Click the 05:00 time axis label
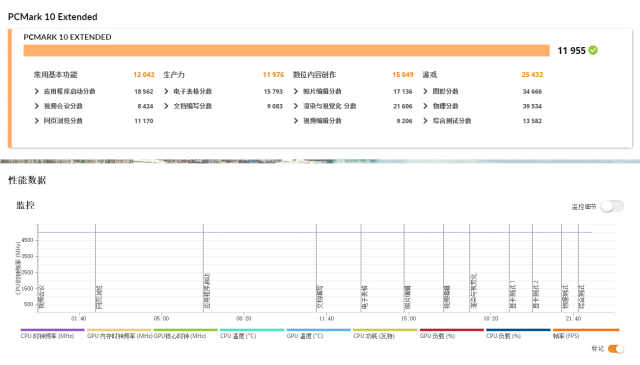The image size is (640, 365). click(x=162, y=318)
